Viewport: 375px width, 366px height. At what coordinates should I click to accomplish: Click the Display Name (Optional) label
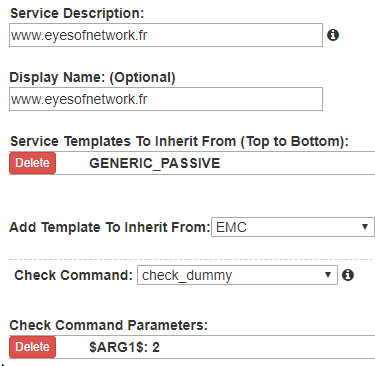(x=92, y=77)
